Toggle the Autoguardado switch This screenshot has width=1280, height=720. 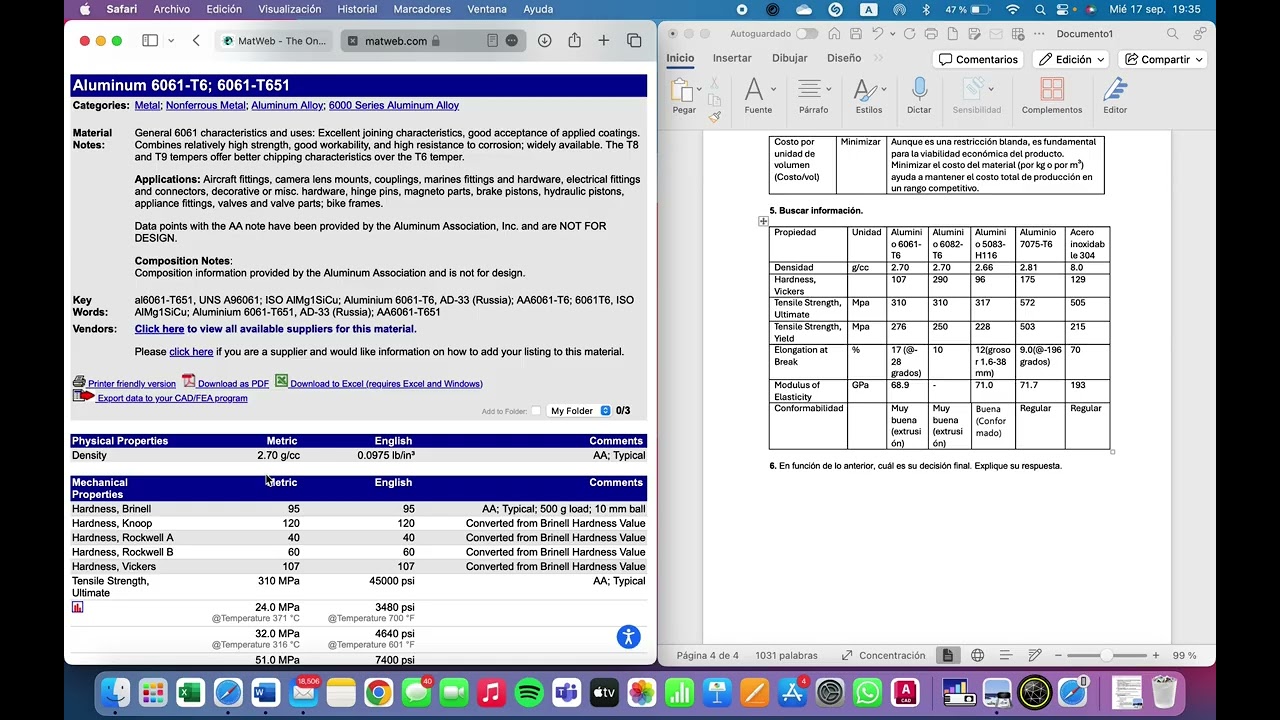click(x=806, y=34)
